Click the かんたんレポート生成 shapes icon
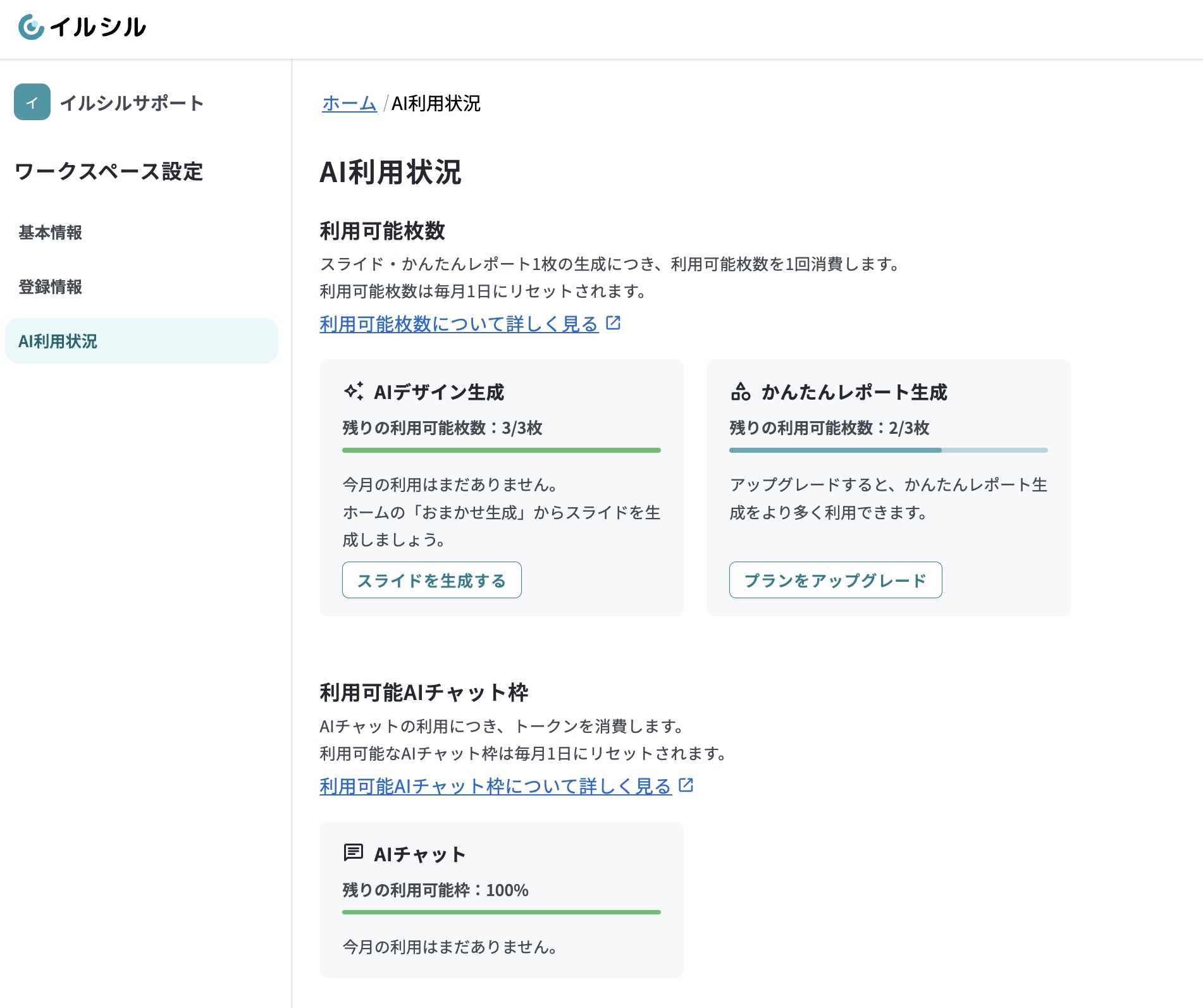 coord(741,391)
